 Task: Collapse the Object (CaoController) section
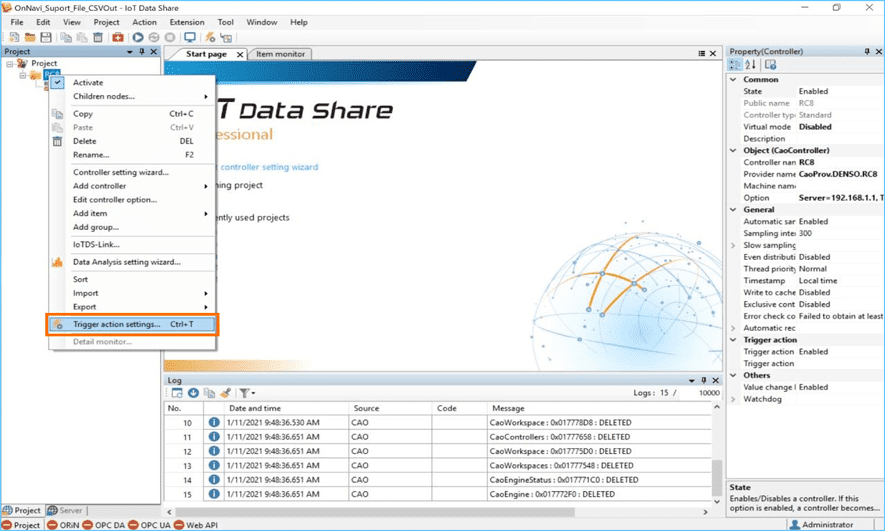click(x=733, y=151)
